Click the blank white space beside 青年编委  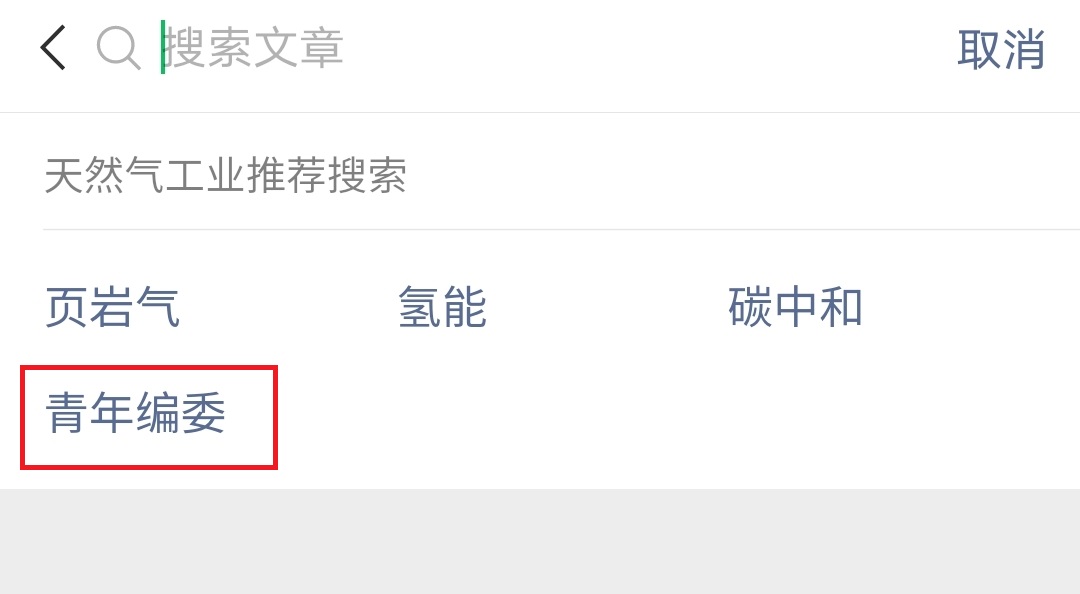[678, 418]
